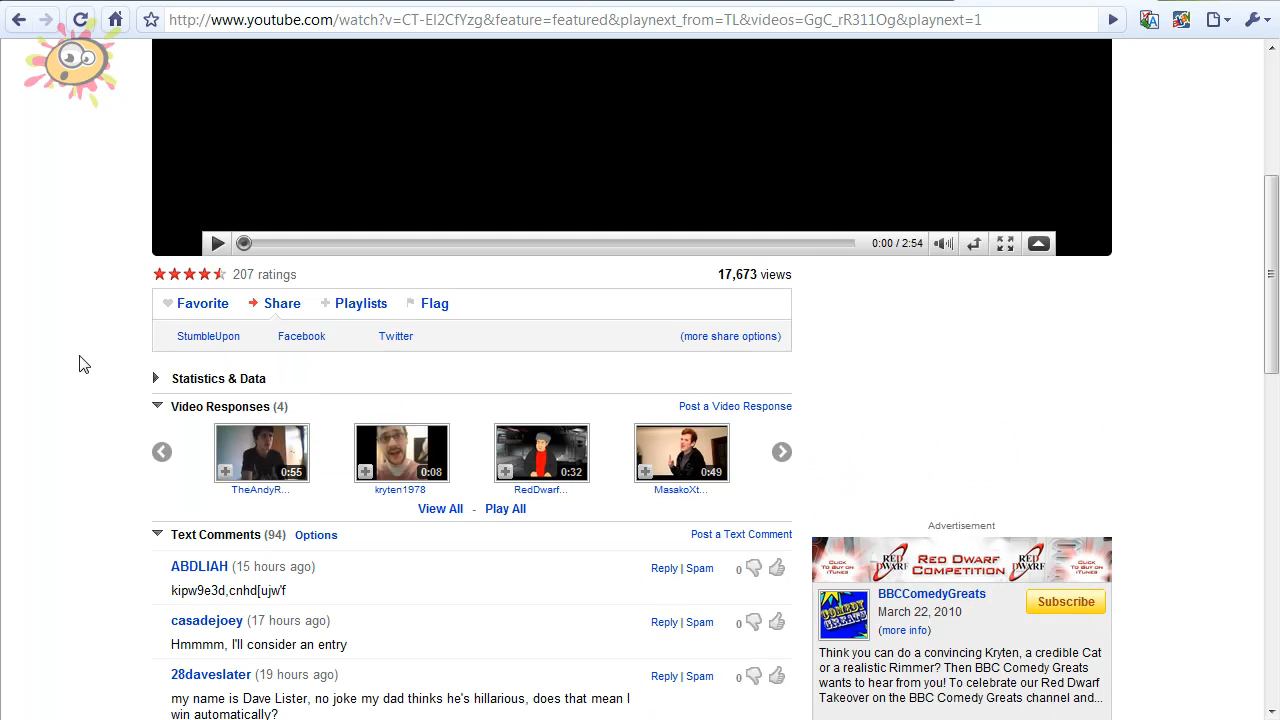Collapse the Text Comments section
Screen dimensions: 1280x720
(157, 534)
